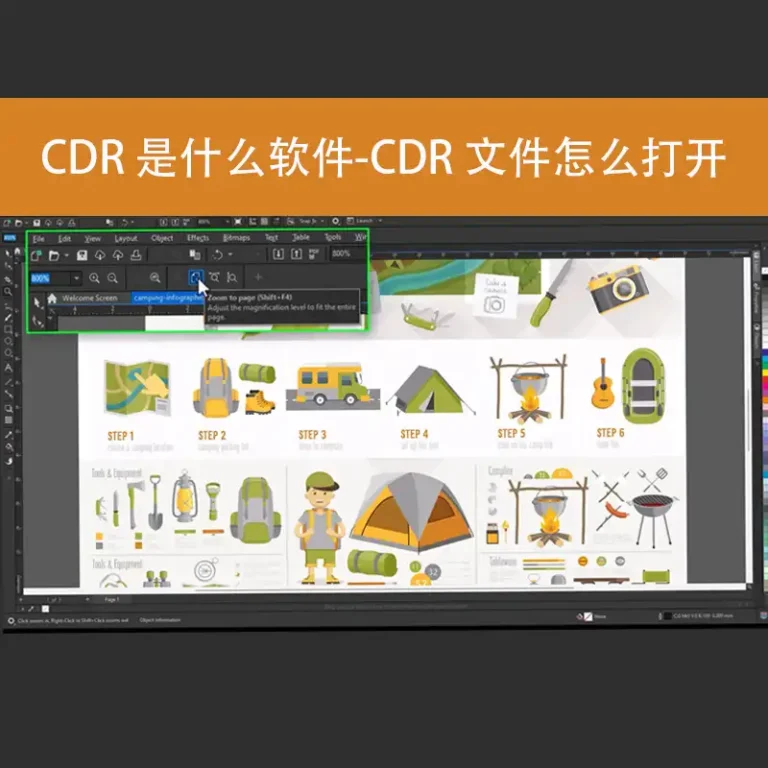Image resolution: width=768 pixels, height=768 pixels.
Task: Click Print icon in magnified callout
Action: (x=136, y=255)
